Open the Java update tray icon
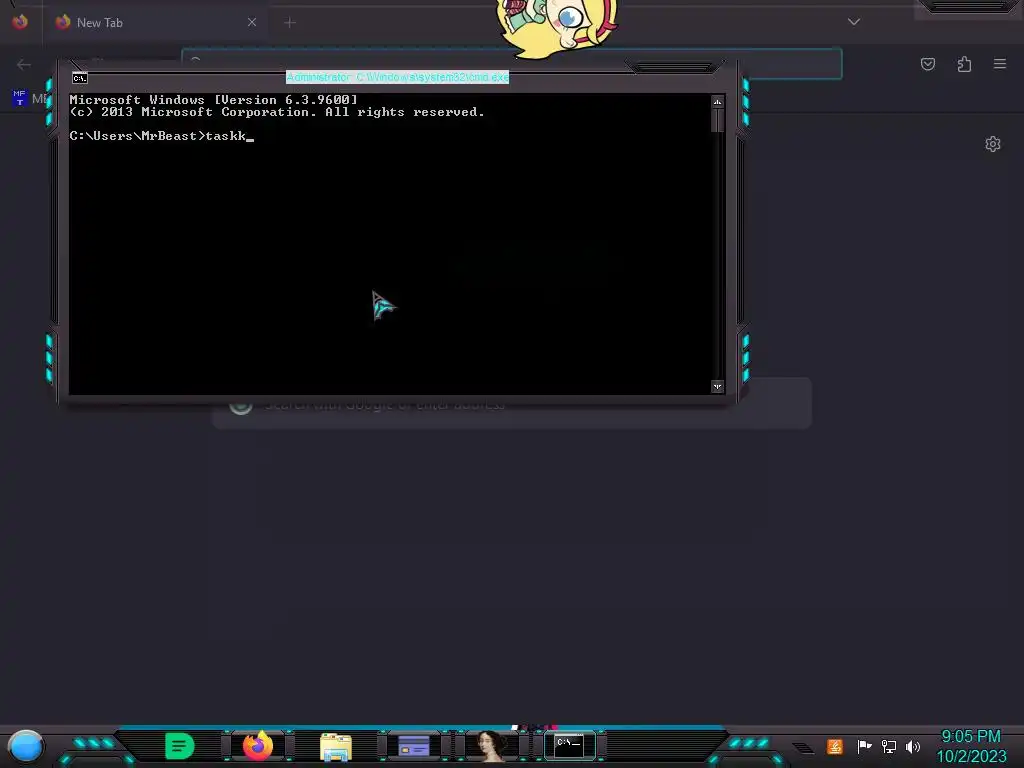The width and height of the screenshot is (1024, 768). point(835,746)
